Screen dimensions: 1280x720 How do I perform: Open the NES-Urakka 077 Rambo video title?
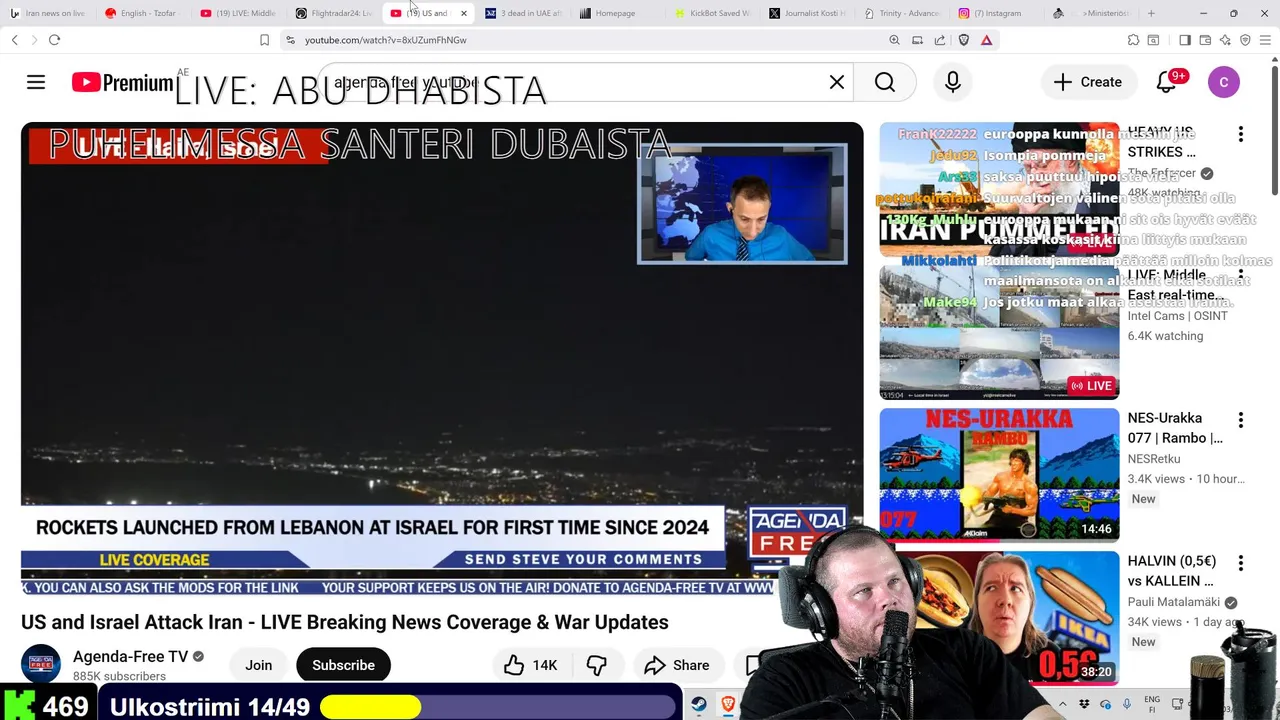(x=1175, y=428)
